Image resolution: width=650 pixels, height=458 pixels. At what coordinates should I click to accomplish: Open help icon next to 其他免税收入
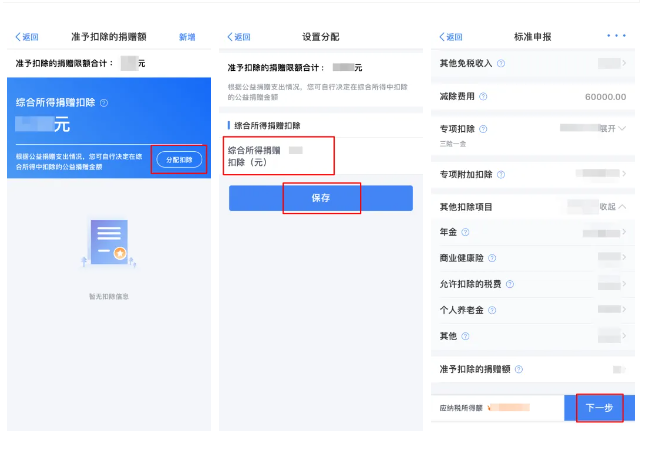click(x=501, y=63)
